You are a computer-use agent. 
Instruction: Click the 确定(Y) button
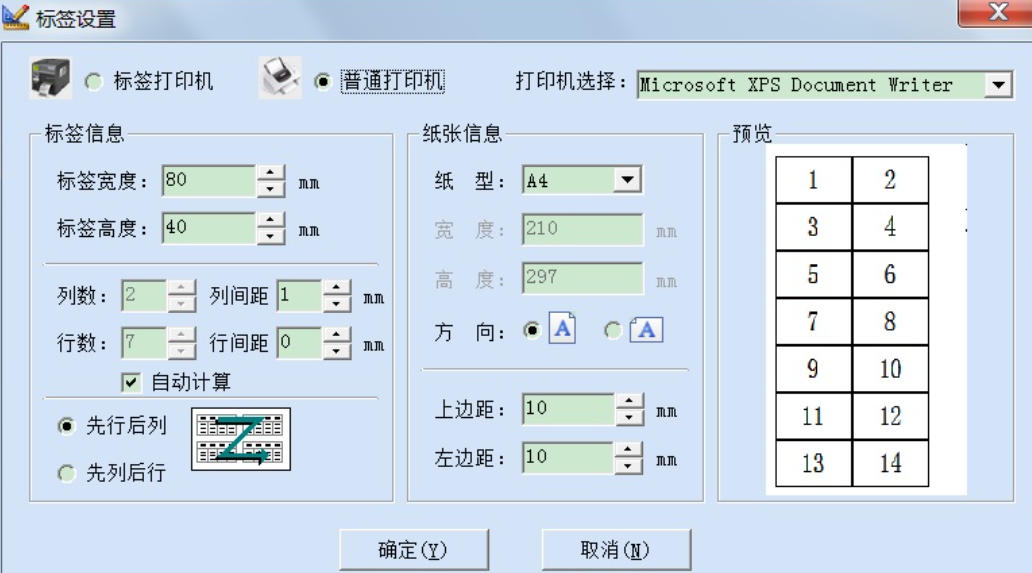click(413, 550)
